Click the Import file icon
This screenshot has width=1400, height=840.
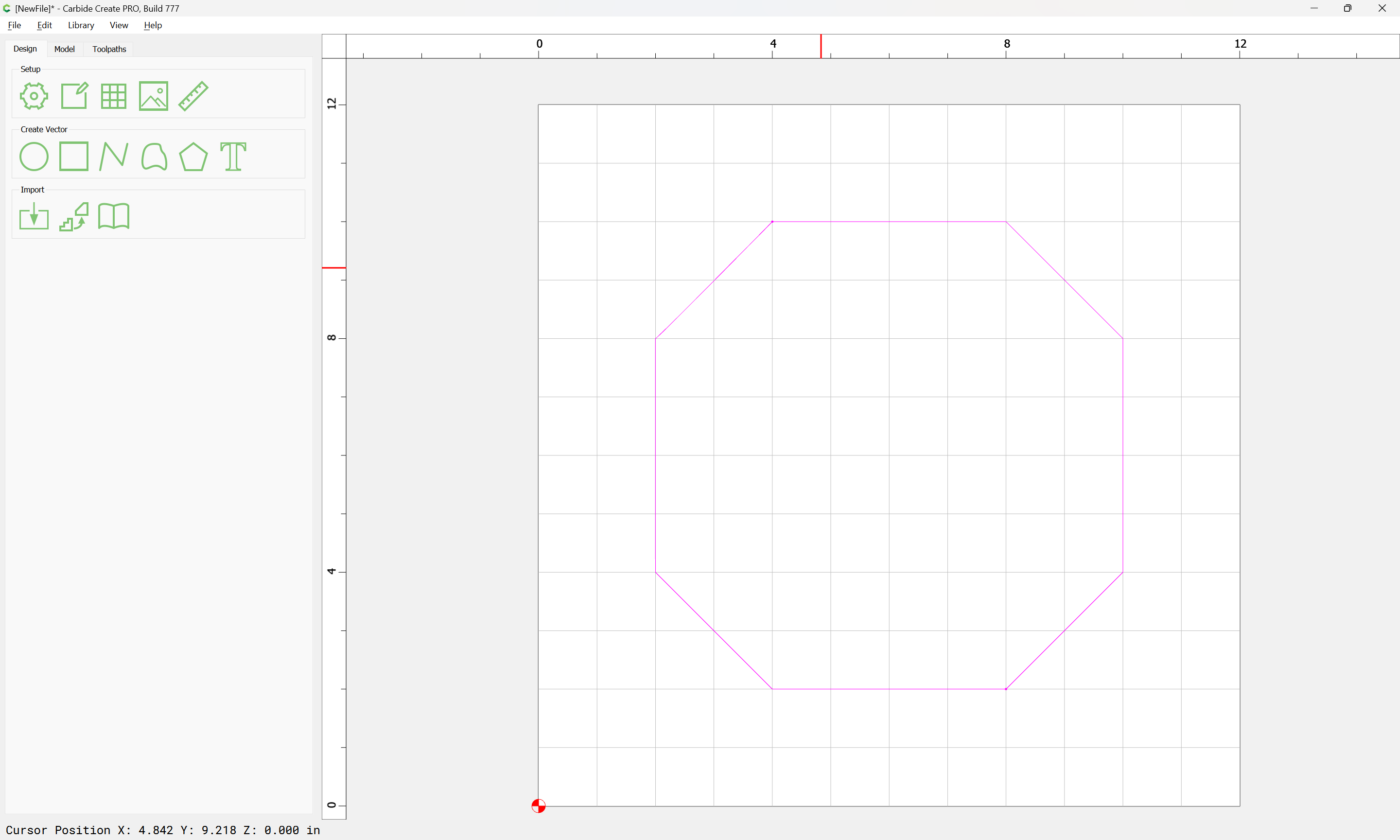point(34,216)
